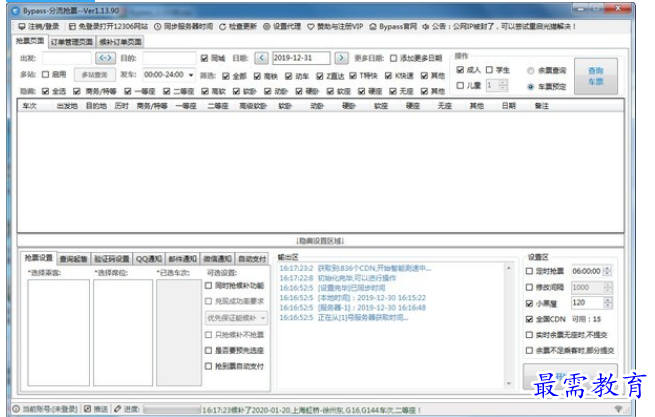
Task: Adjust 小黑屋 120 value stepper
Action: 608,303
